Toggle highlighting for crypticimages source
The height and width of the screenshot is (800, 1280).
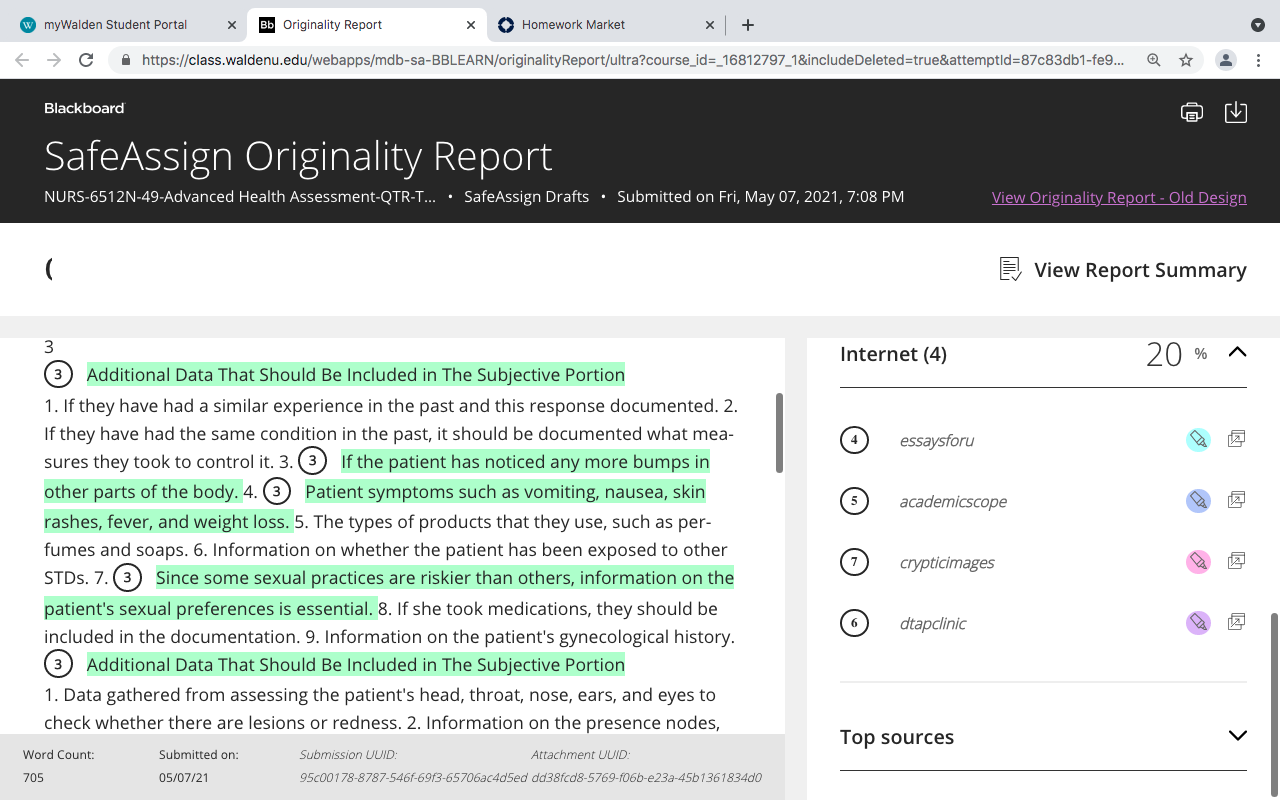(1198, 561)
